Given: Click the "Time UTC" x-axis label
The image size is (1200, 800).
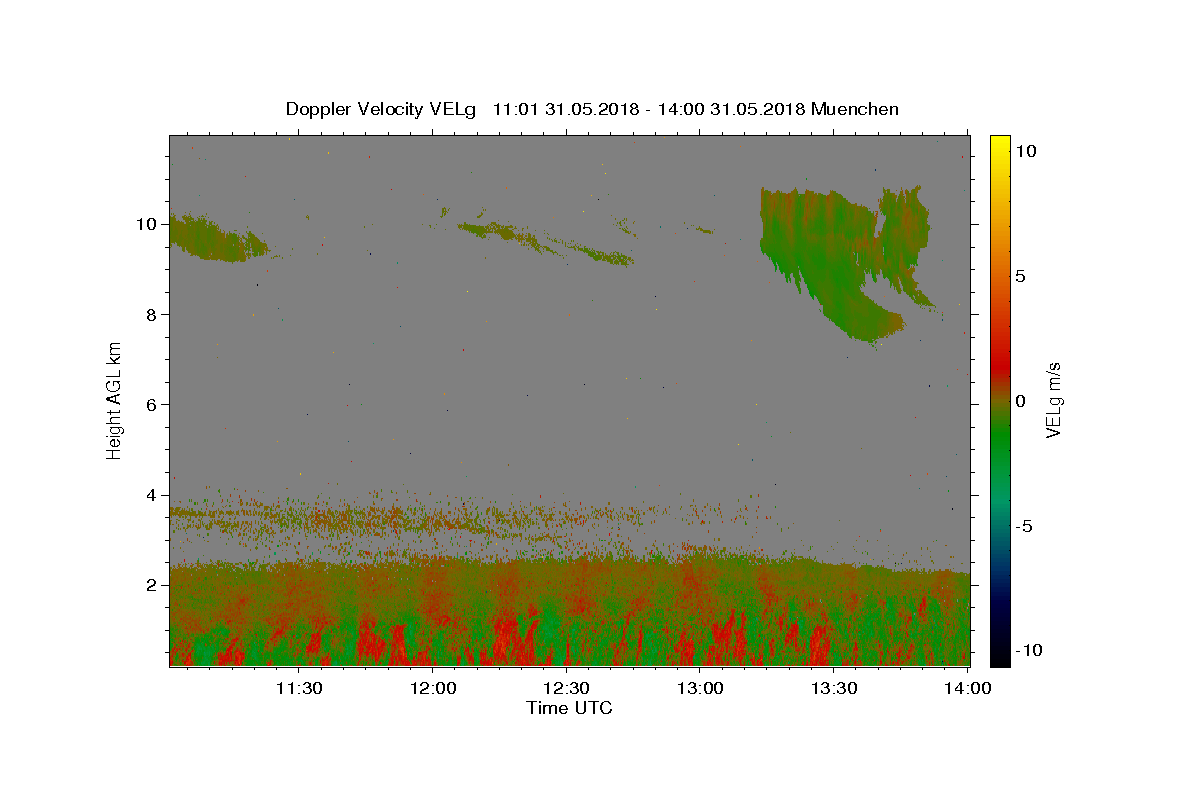Looking at the screenshot, I should 569,708.
